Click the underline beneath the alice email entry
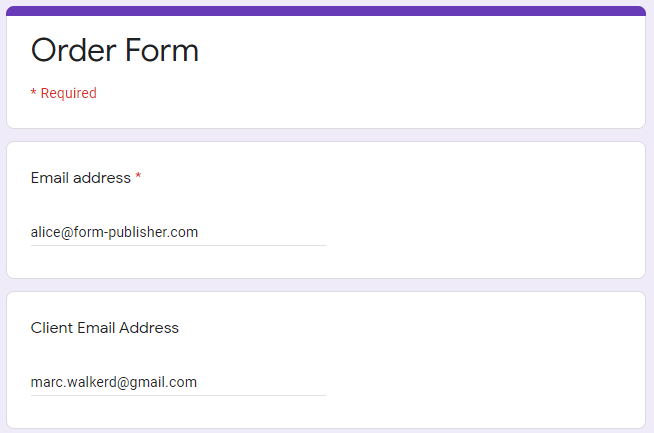This screenshot has width=654, height=433. (x=178, y=246)
